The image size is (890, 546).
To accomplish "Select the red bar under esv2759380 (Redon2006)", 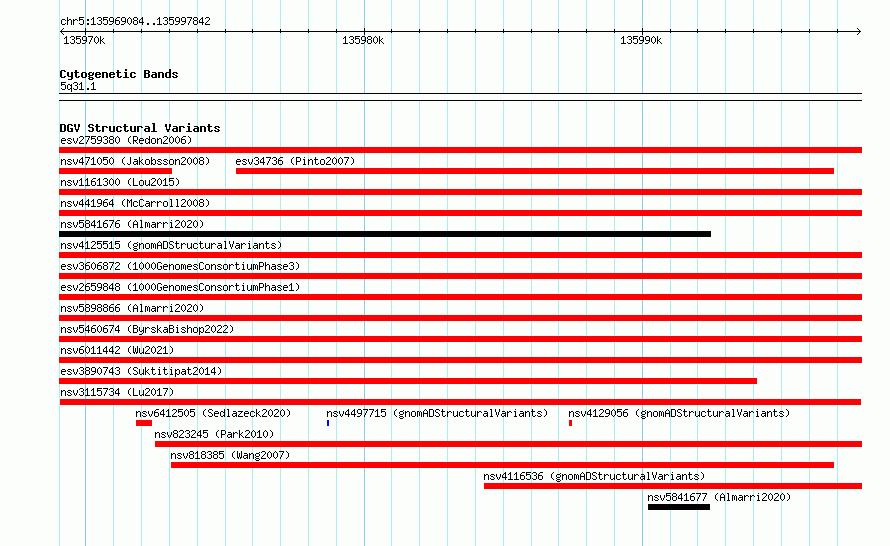I will click(x=460, y=150).
